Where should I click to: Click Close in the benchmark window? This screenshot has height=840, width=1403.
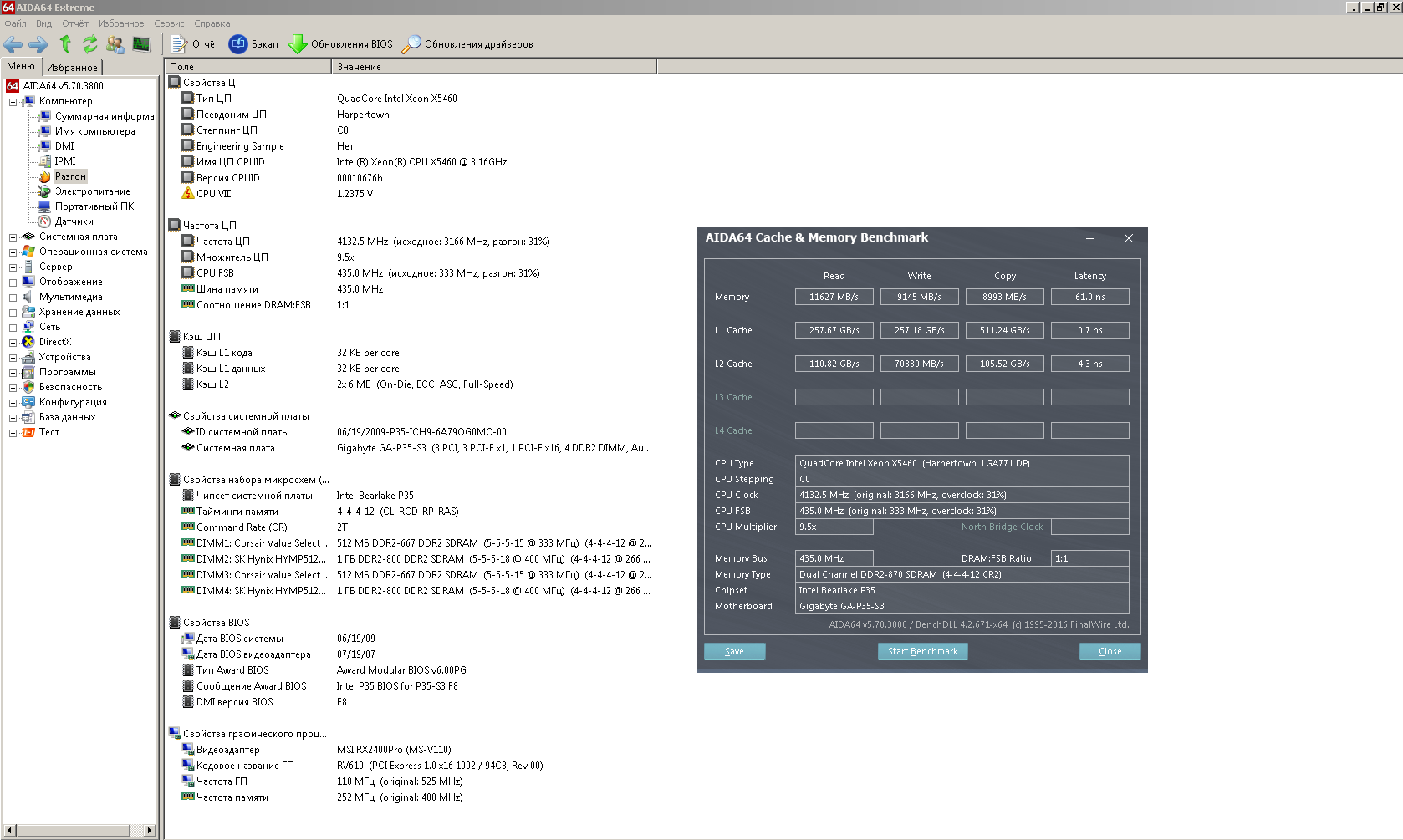point(1110,651)
